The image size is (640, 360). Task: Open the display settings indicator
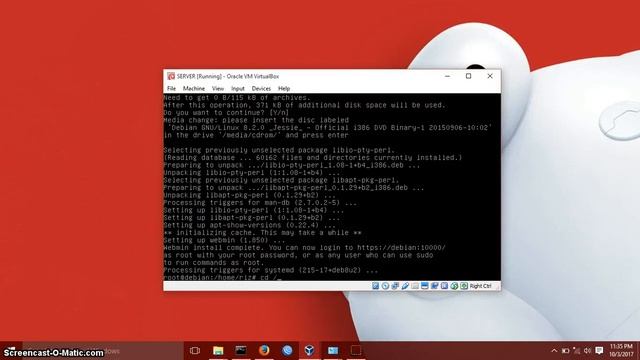(x=425, y=286)
